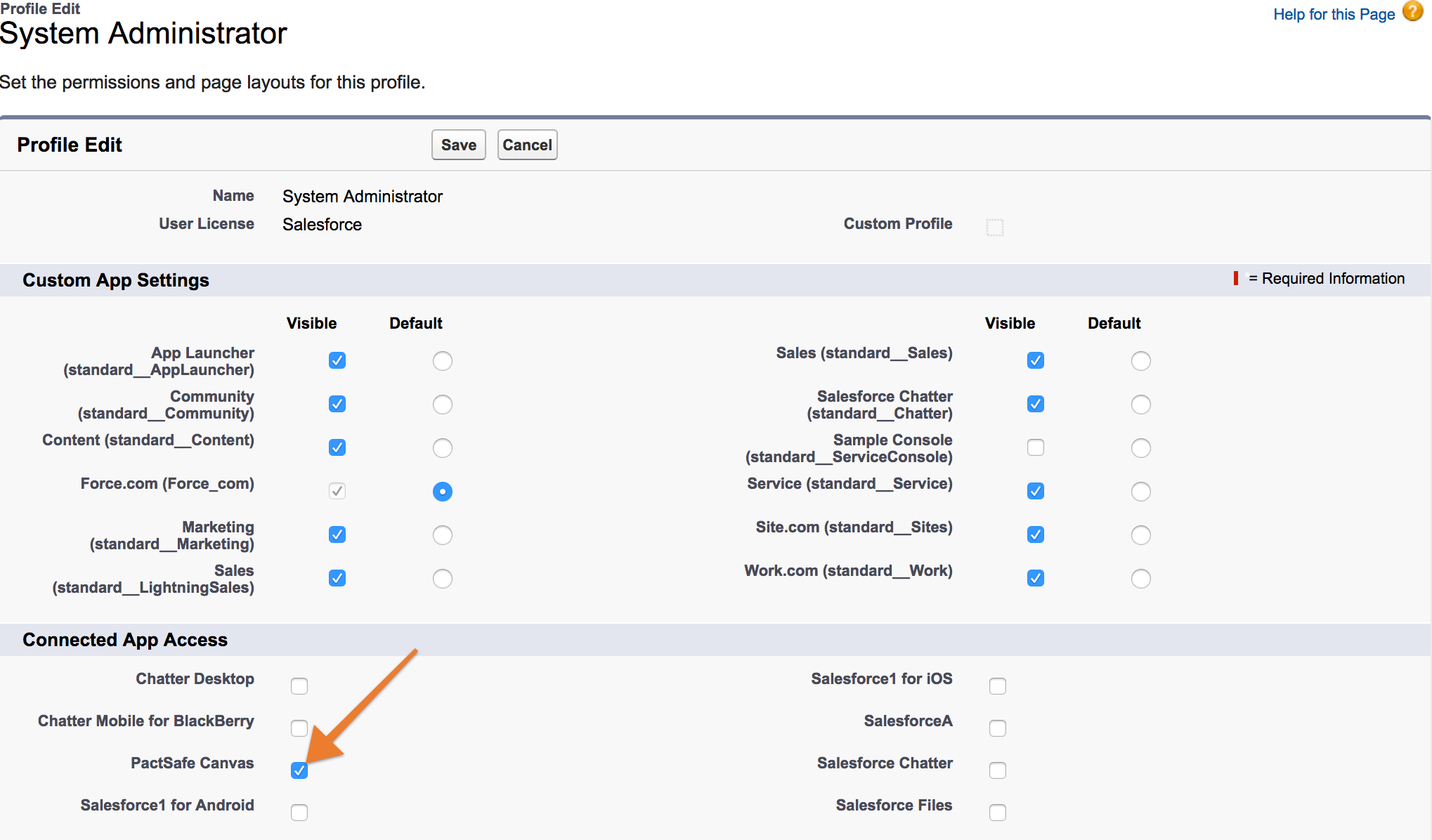Set Sales (standard__LightningSales) as default app

click(x=443, y=579)
